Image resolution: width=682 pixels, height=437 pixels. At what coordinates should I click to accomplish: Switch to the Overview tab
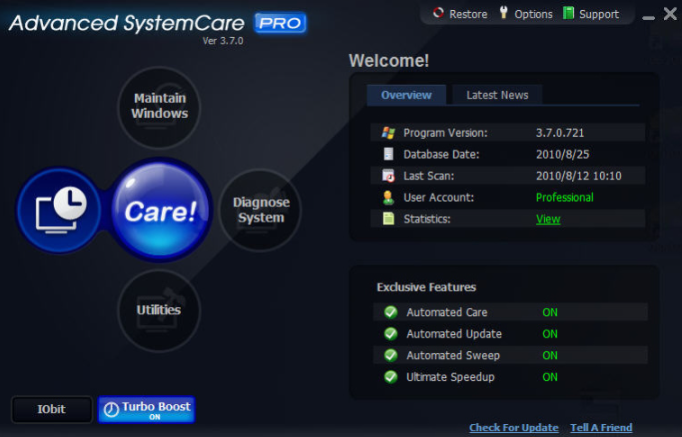click(x=406, y=95)
